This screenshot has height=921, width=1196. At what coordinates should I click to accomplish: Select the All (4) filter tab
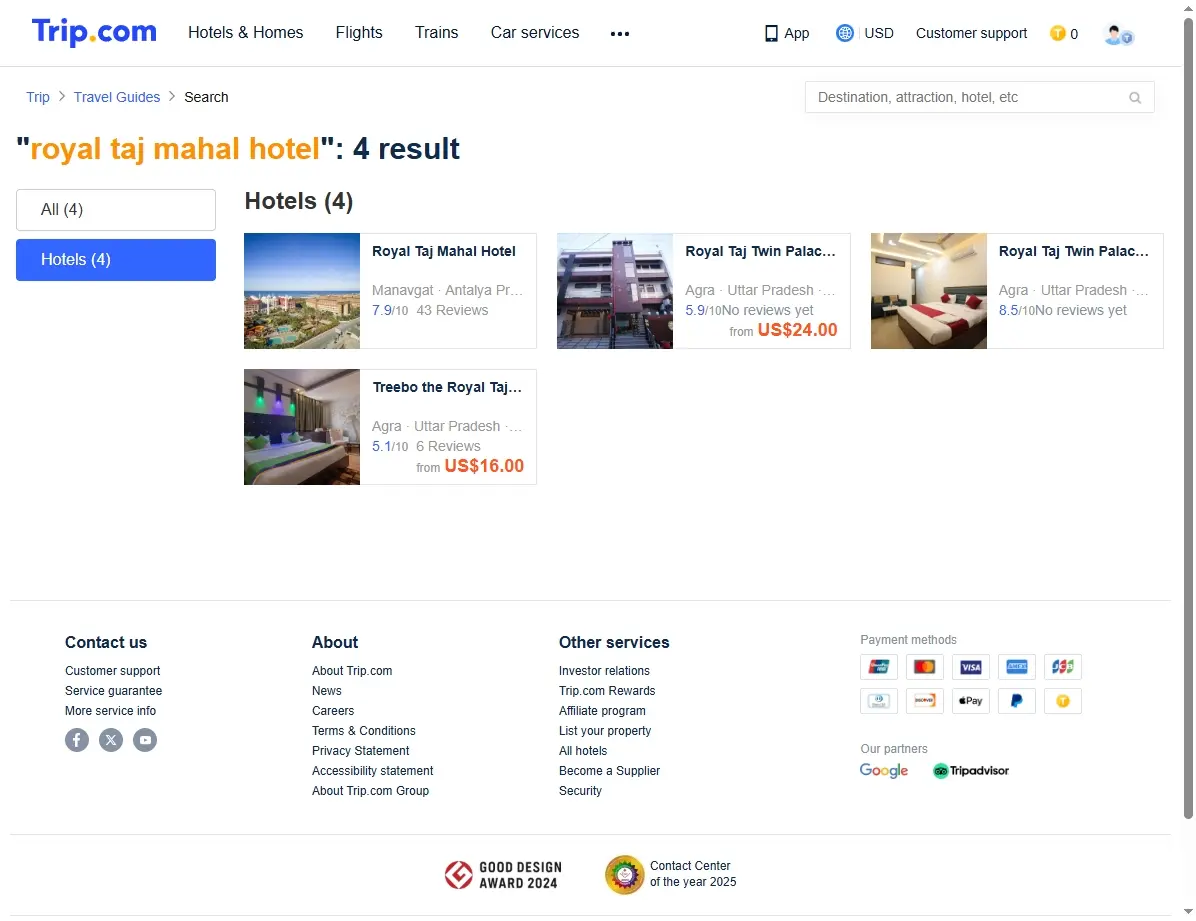[116, 210]
